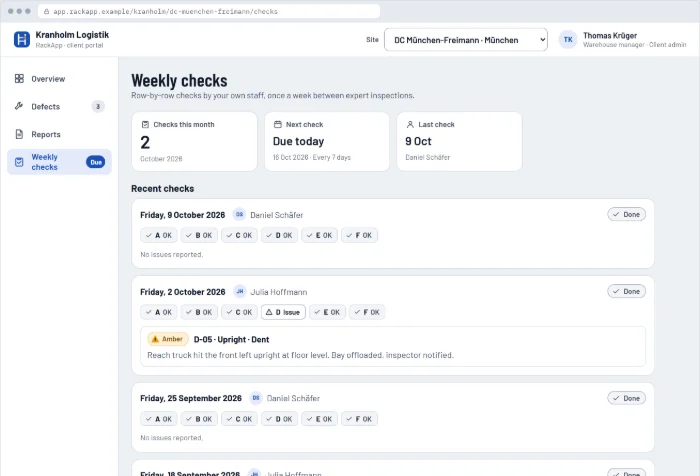
Task: Click the lock icon in address bar
Action: click(46, 12)
